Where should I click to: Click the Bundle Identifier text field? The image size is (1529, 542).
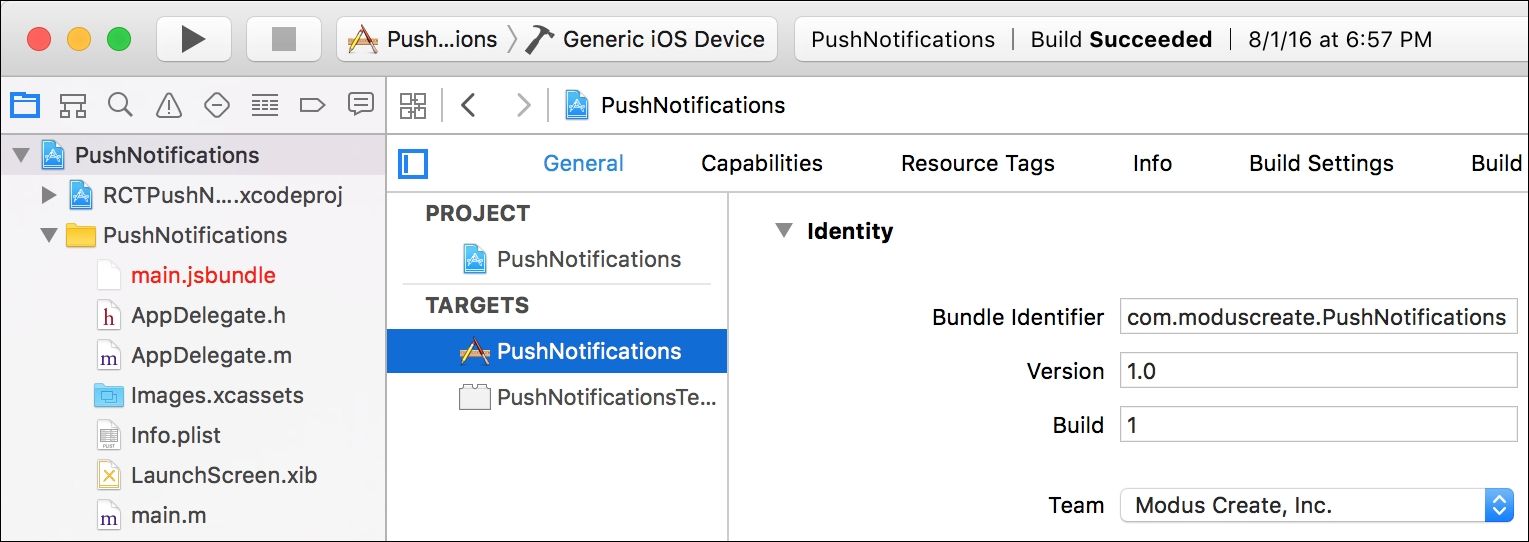pyautogui.click(x=1318, y=317)
